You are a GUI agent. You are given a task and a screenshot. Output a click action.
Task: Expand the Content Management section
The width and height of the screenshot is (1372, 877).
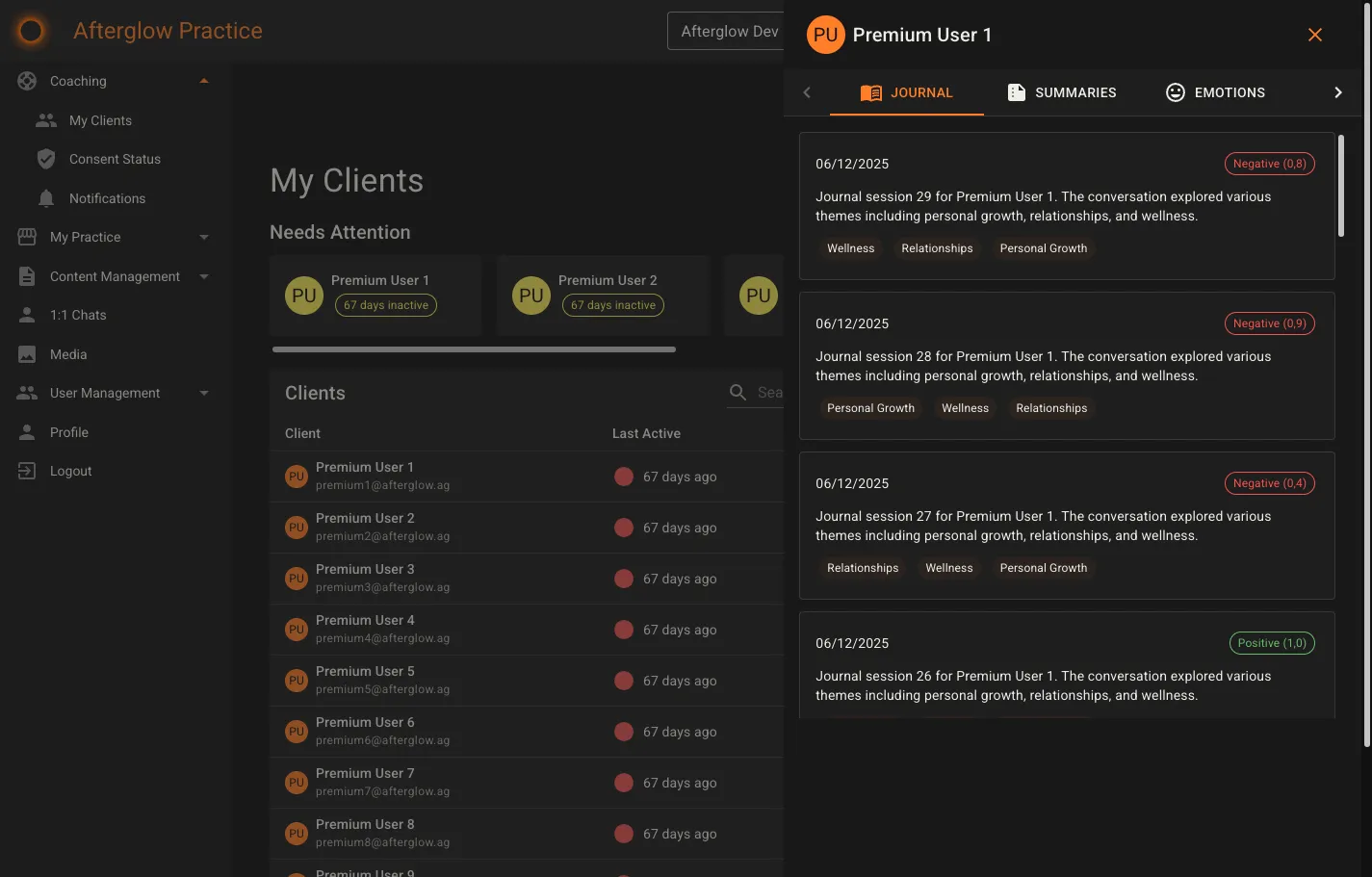click(203, 276)
